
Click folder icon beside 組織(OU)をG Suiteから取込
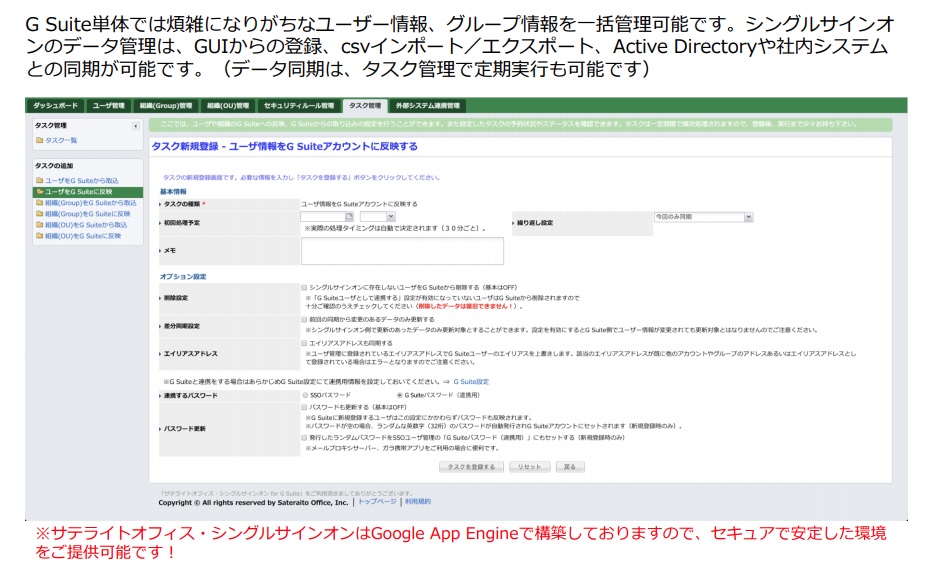[x=40, y=225]
